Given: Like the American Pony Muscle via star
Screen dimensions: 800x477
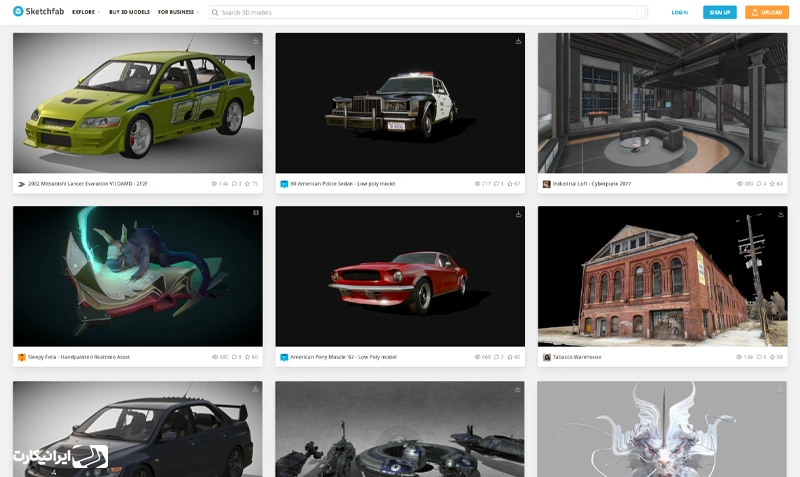Looking at the screenshot, I should point(510,357).
